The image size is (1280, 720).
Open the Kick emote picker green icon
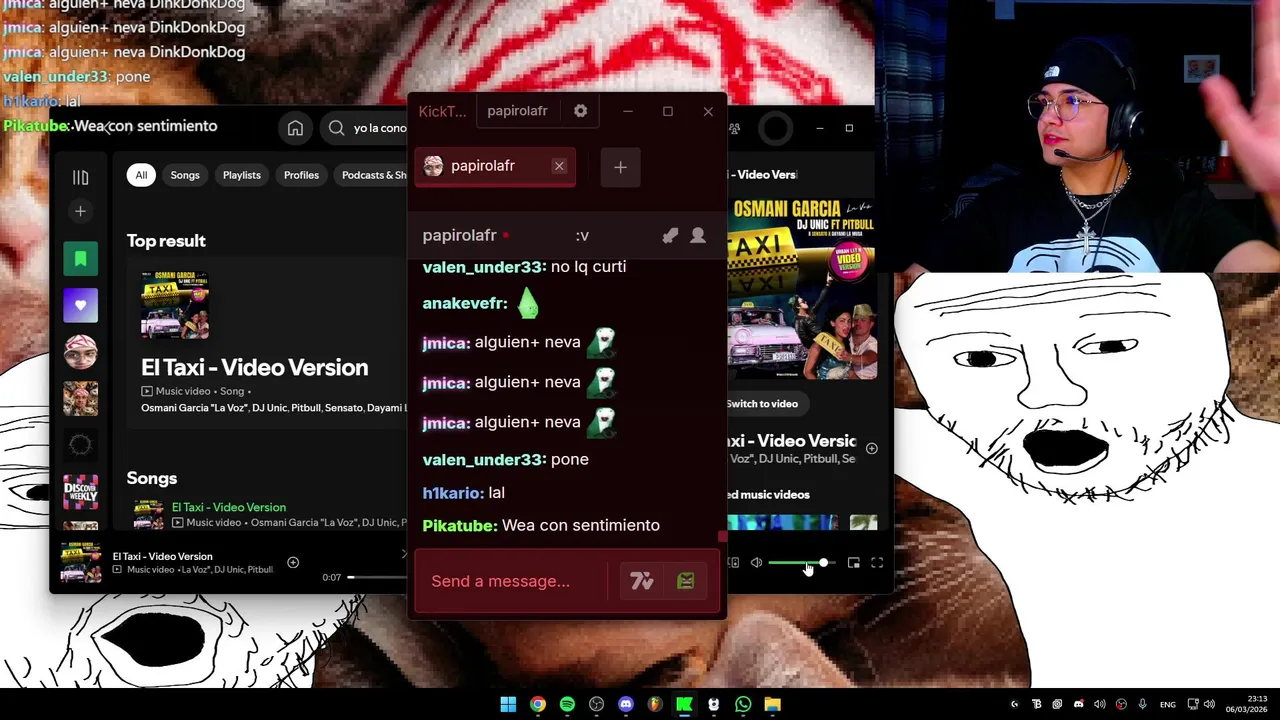(x=686, y=581)
